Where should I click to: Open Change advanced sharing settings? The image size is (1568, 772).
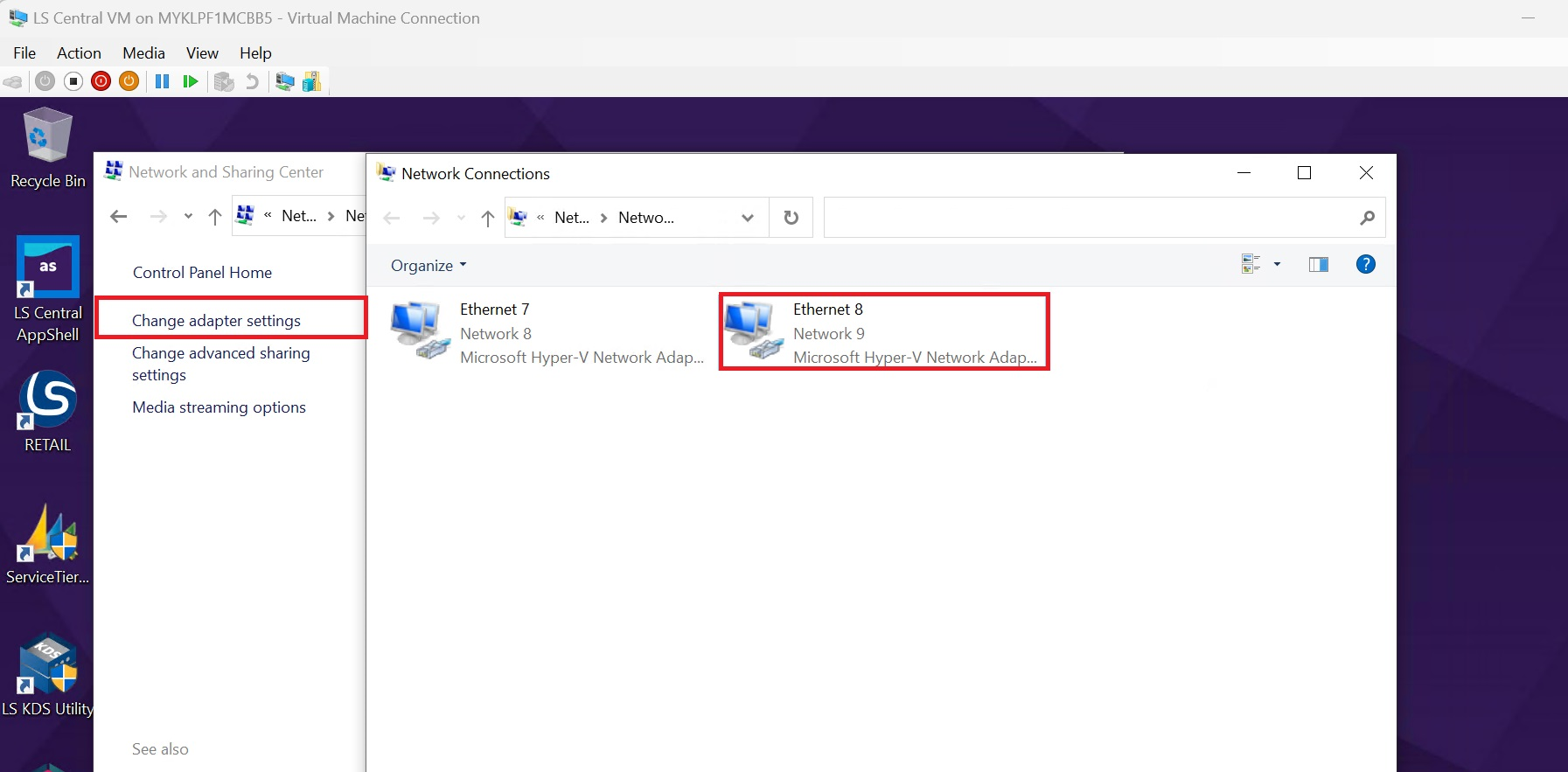click(221, 364)
